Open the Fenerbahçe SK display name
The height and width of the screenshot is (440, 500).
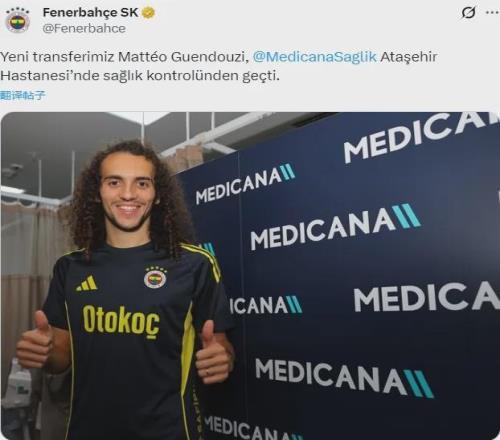pos(91,13)
